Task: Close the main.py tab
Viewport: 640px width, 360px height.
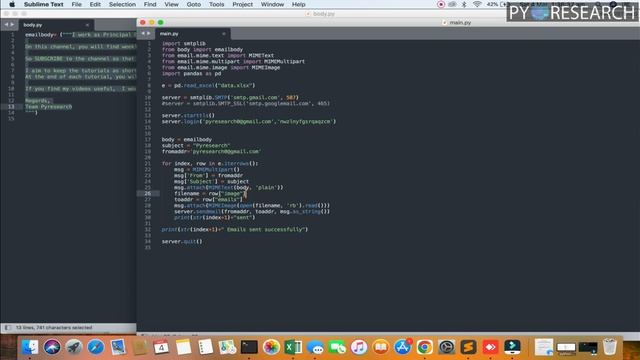Action: click(224, 33)
